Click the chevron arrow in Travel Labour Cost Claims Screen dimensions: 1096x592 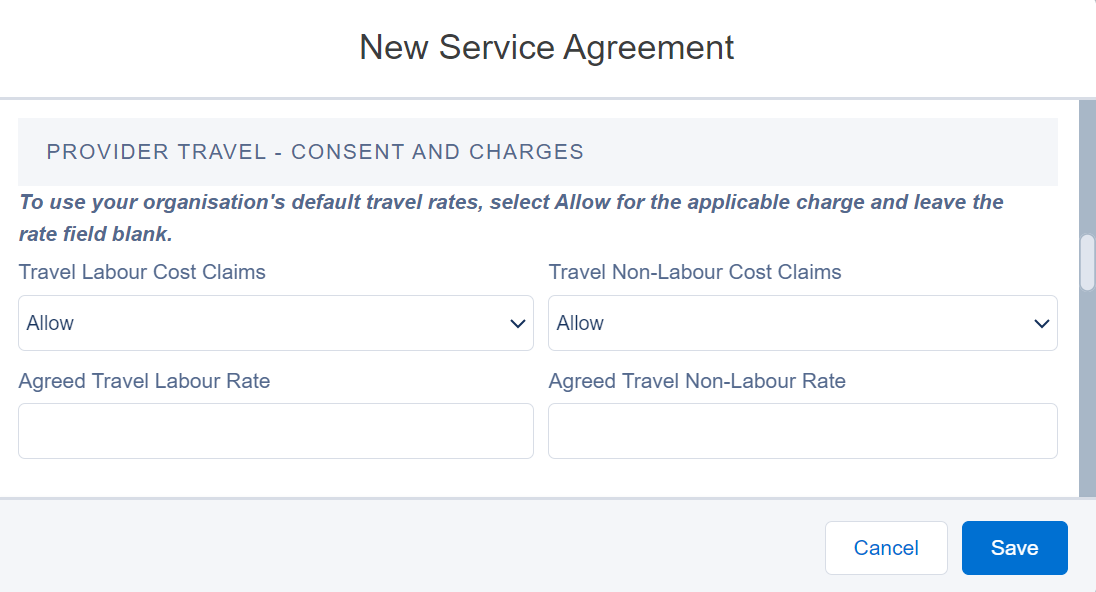[x=518, y=324]
